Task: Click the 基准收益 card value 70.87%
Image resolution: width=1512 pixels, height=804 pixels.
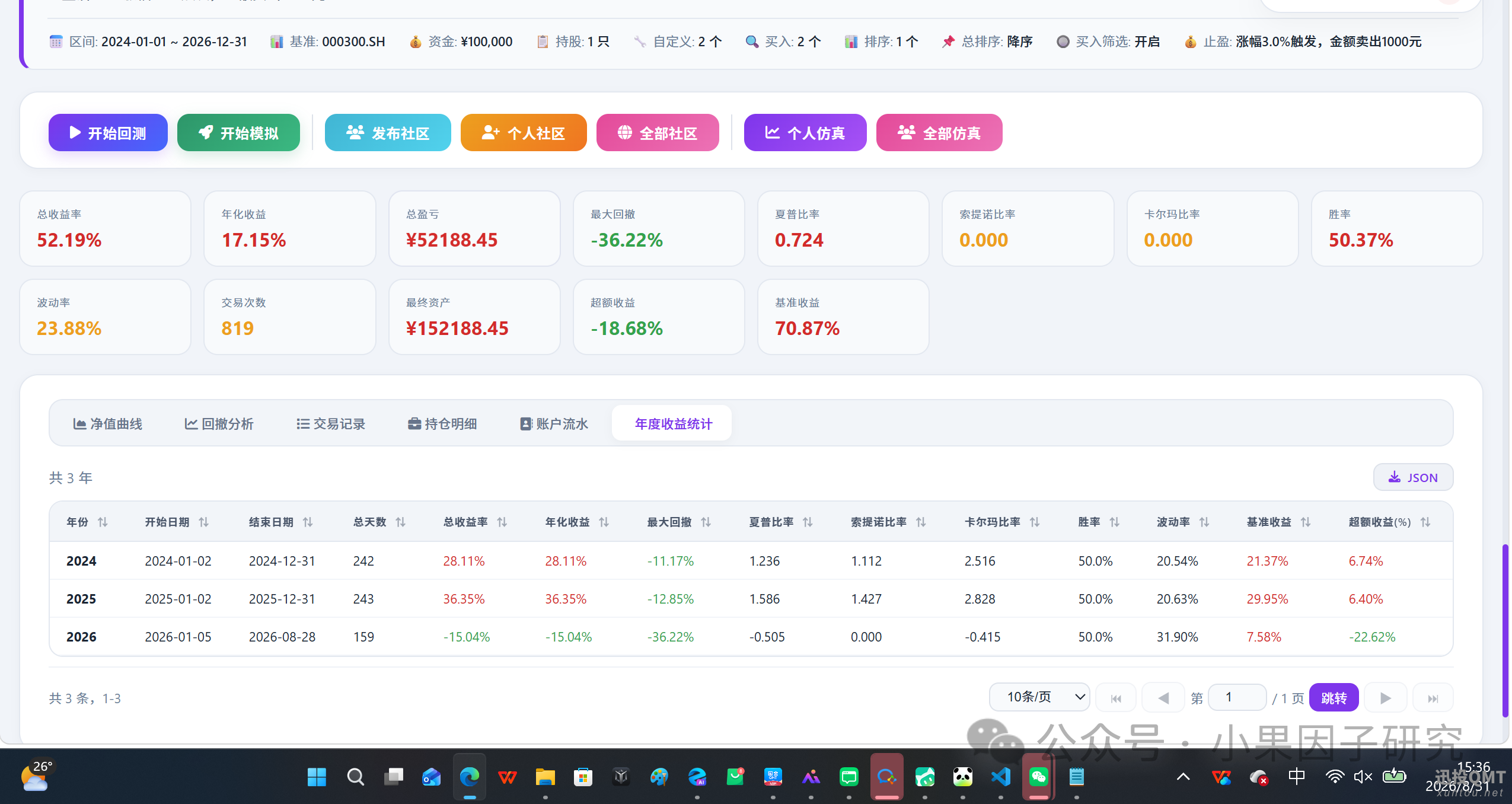Action: coord(807,328)
